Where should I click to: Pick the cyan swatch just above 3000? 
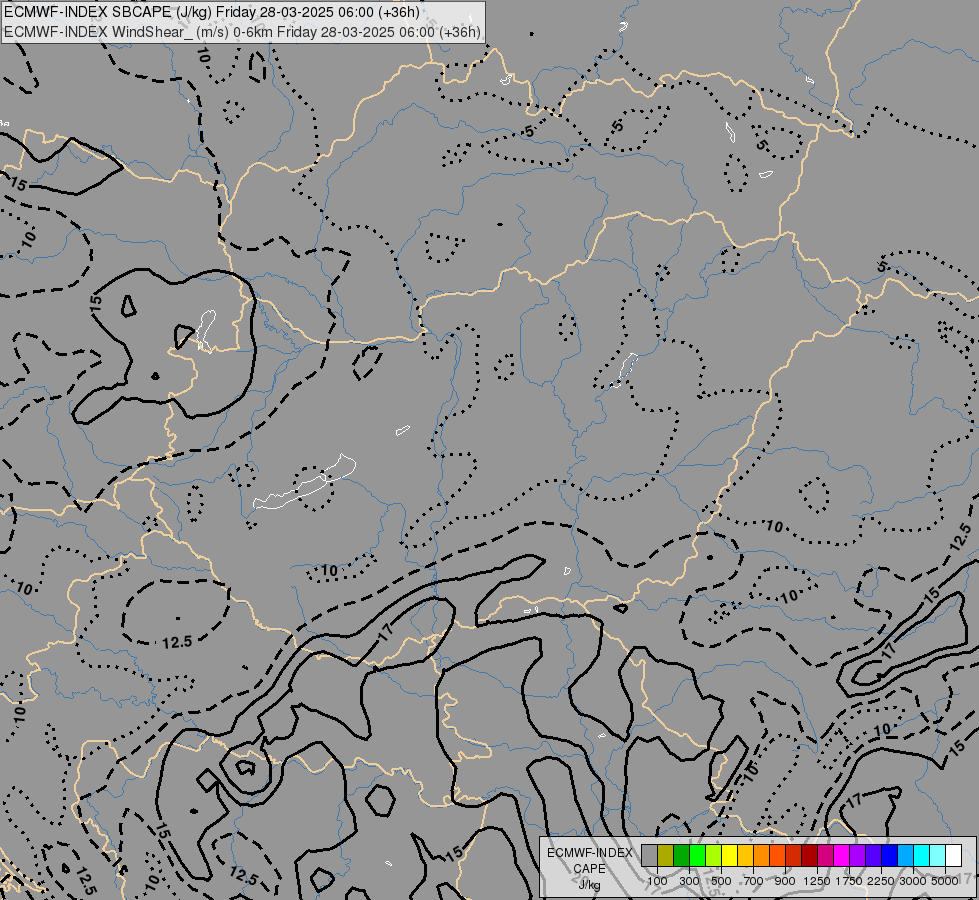(922, 855)
